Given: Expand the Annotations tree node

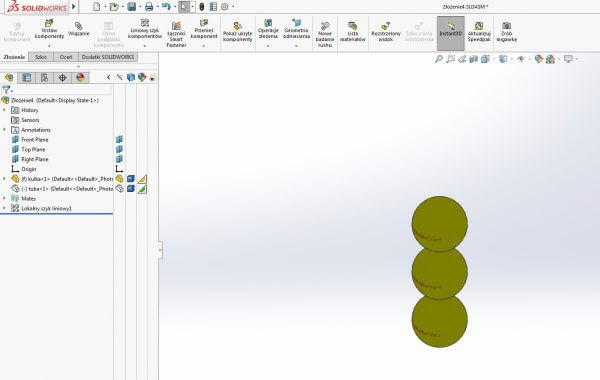Looking at the screenshot, I should [4, 130].
